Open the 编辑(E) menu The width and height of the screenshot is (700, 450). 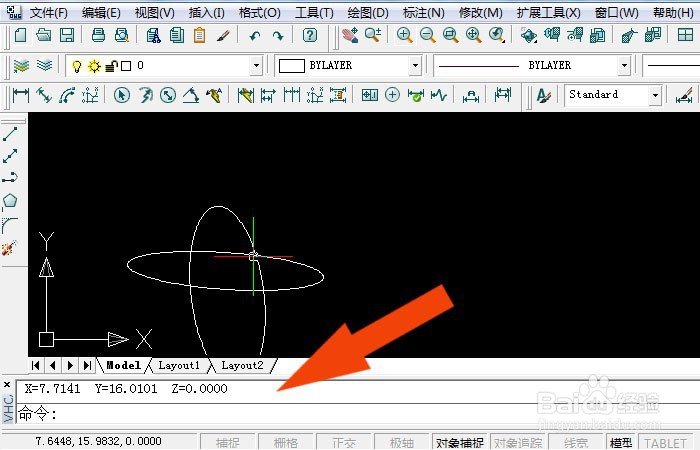101,12
